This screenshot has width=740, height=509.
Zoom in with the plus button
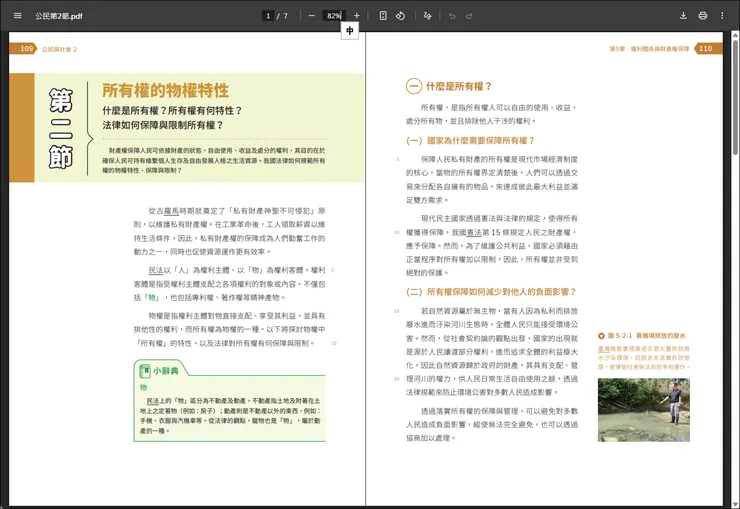[x=357, y=16]
